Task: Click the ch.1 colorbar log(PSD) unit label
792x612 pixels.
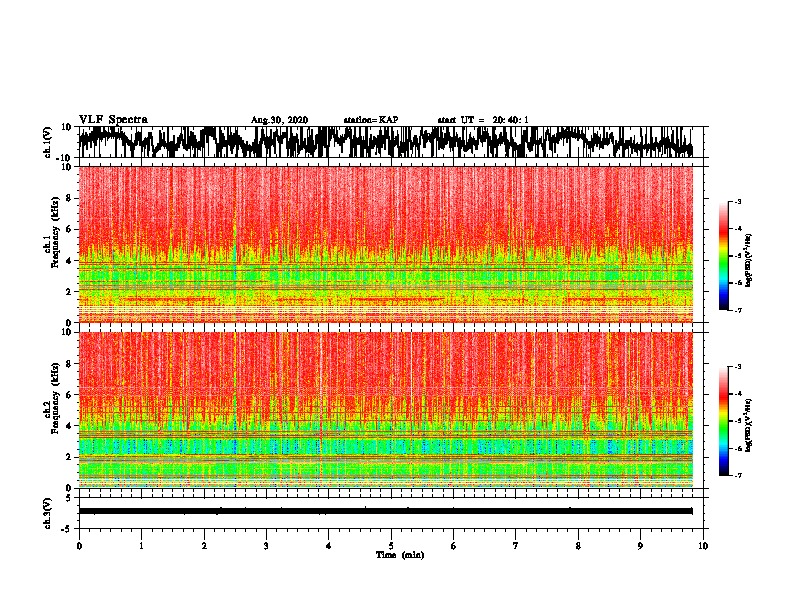Action: tap(749, 261)
